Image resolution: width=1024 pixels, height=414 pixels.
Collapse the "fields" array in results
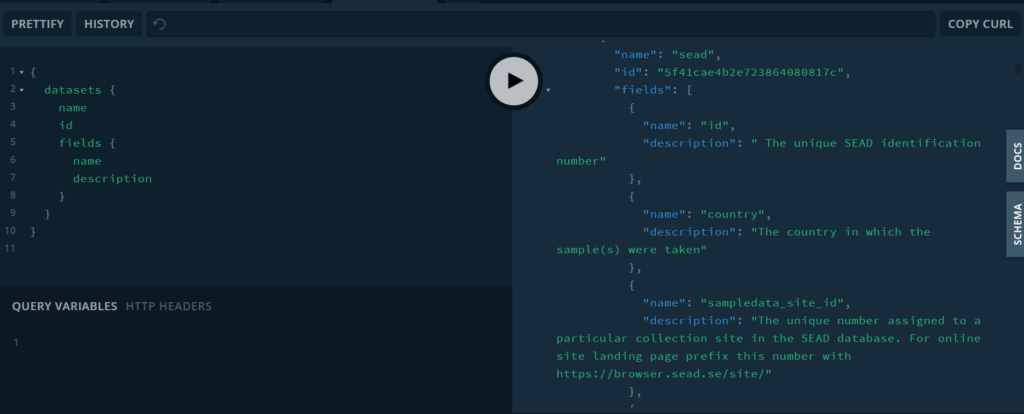tap(548, 90)
